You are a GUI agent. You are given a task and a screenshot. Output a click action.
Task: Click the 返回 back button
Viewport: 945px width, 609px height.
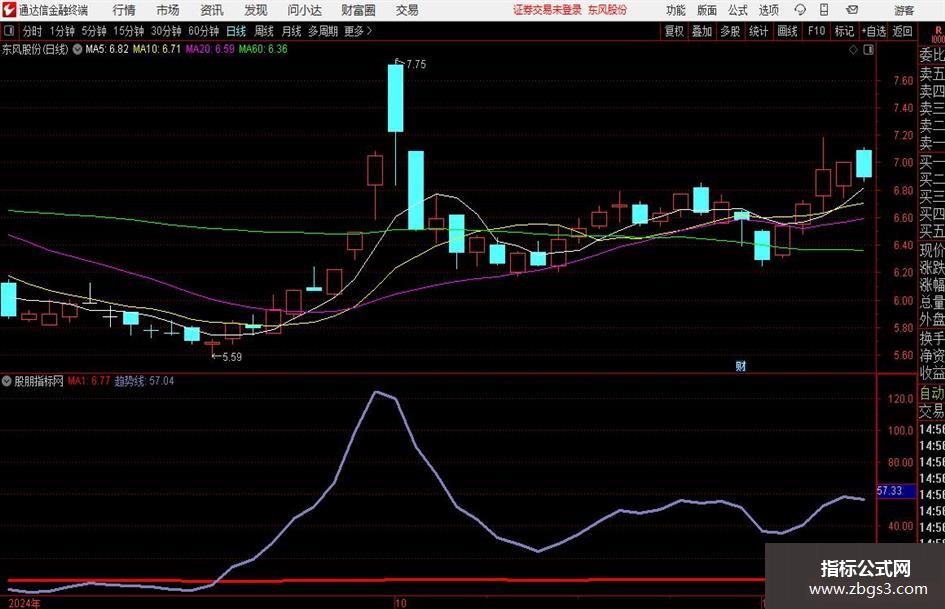coord(903,31)
